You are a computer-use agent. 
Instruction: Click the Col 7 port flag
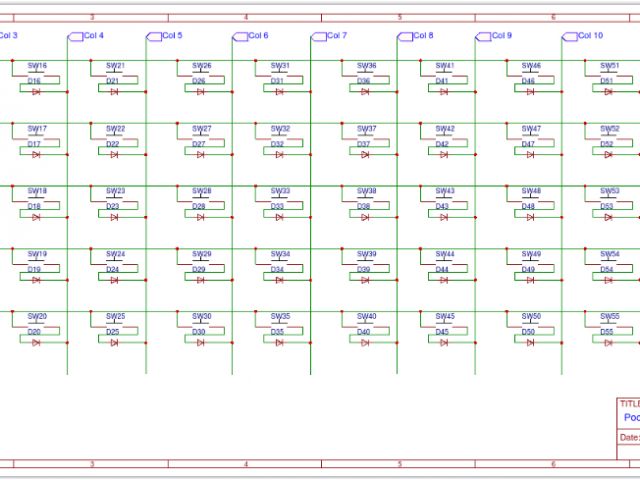click(x=318, y=36)
